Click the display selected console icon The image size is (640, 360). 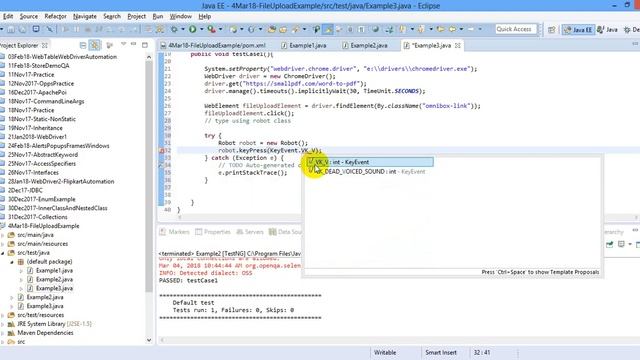click(x=621, y=244)
